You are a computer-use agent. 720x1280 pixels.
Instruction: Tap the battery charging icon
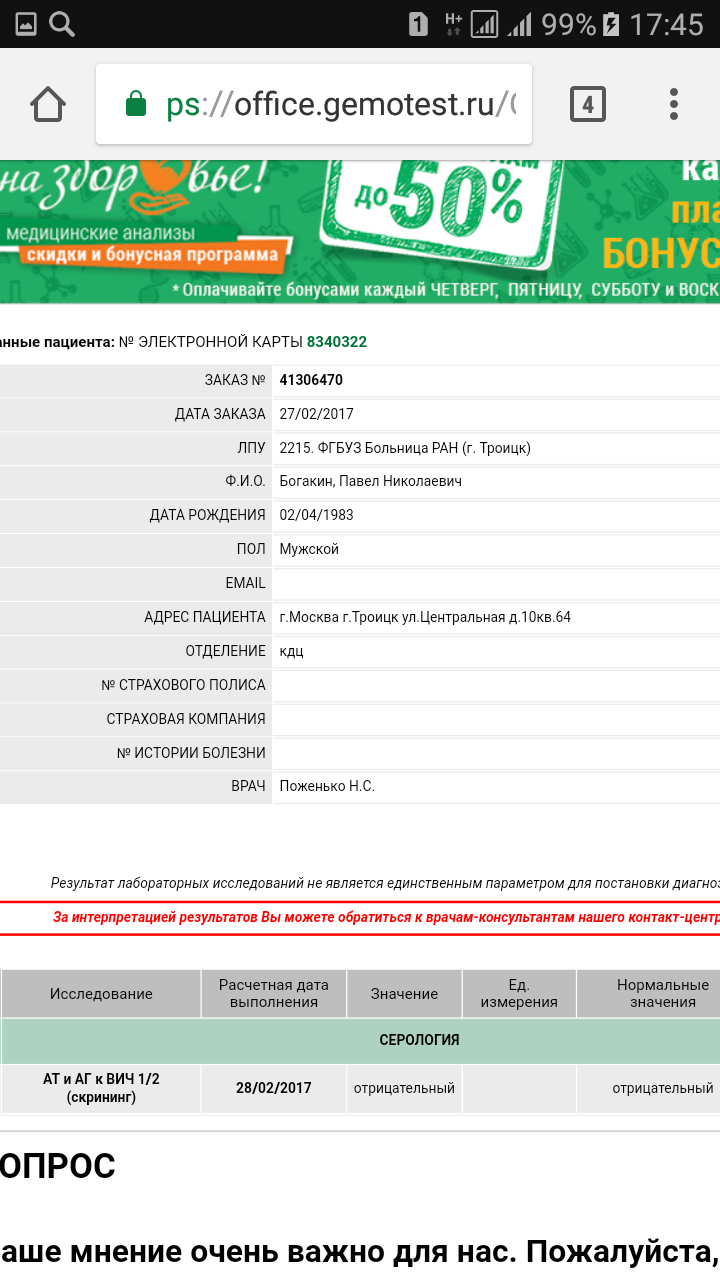[x=611, y=24]
